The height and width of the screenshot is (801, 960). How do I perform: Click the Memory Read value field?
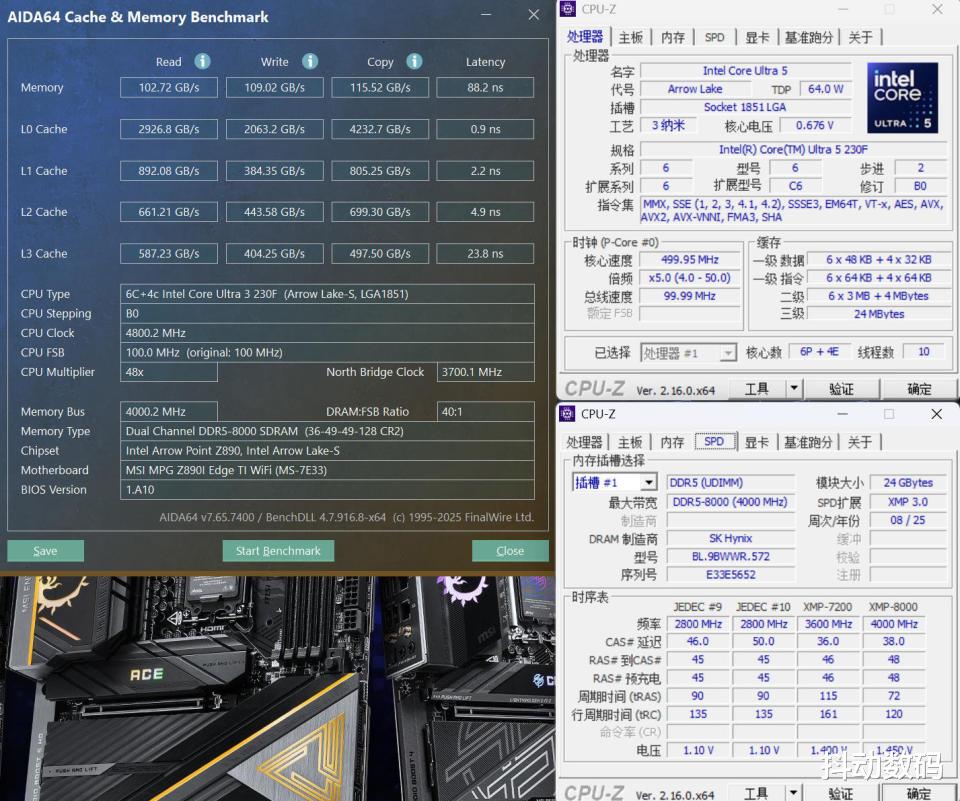tap(168, 88)
